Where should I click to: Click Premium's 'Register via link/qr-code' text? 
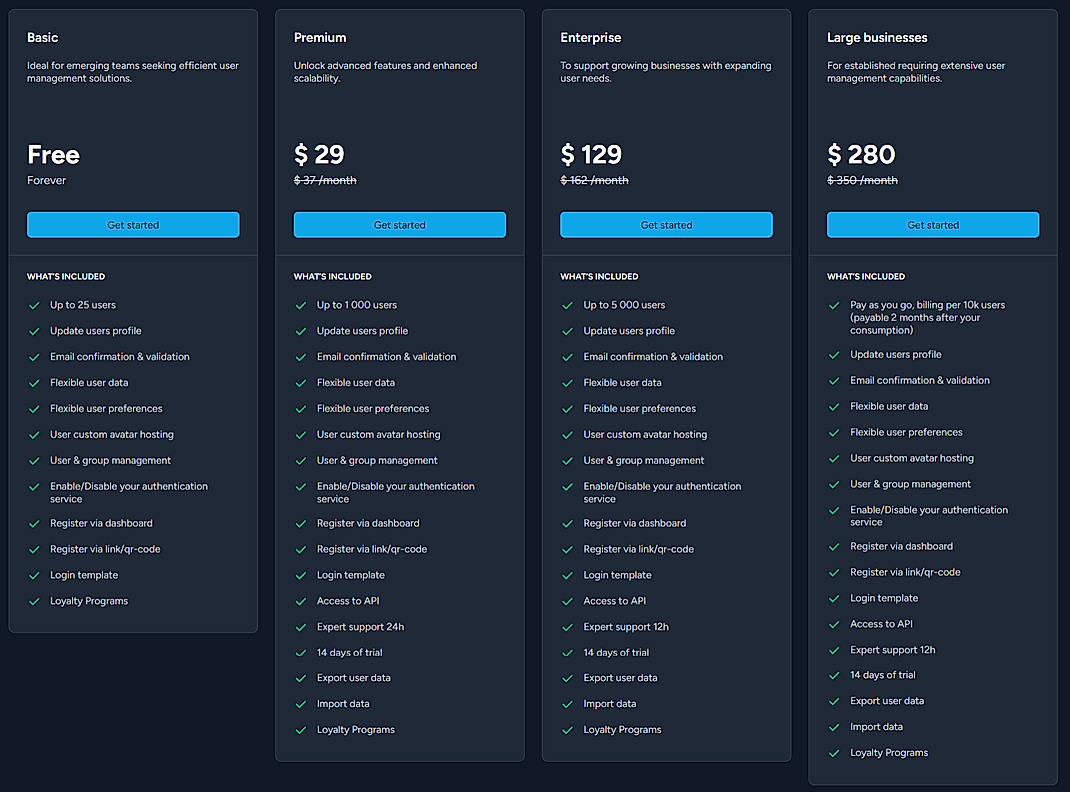tap(372, 549)
